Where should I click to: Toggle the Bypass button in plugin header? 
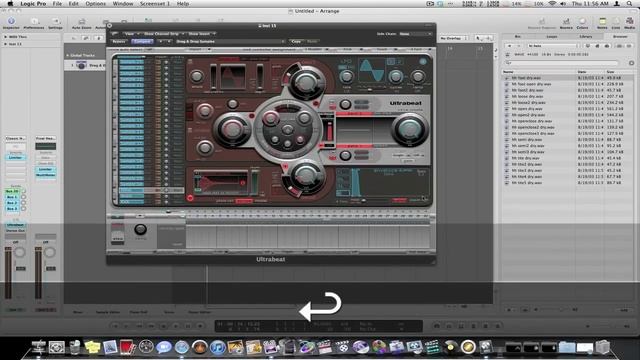coord(118,41)
